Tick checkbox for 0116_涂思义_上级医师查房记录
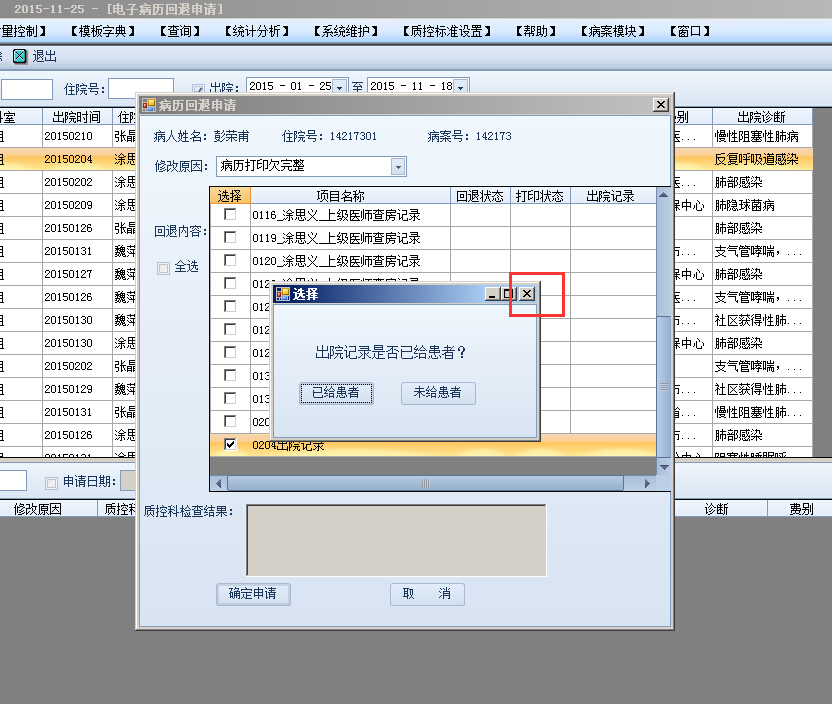The width and height of the screenshot is (832, 704). pos(230,214)
